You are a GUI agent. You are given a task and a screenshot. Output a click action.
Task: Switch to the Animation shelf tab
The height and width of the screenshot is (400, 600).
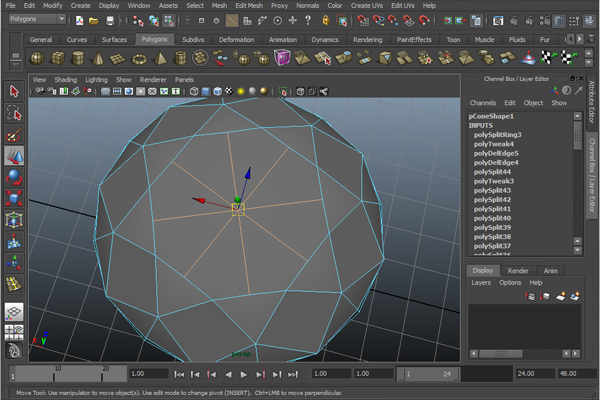pos(283,39)
